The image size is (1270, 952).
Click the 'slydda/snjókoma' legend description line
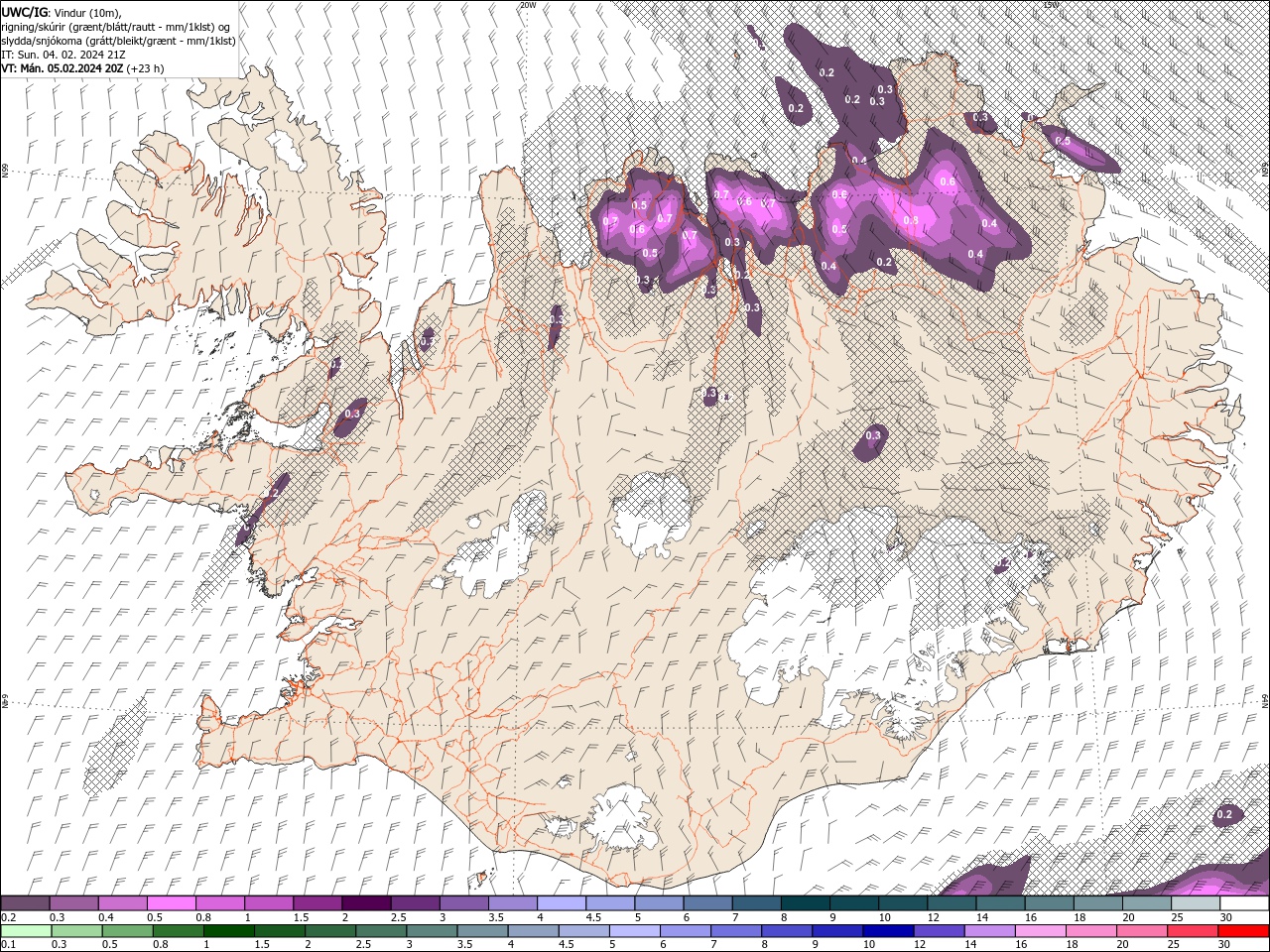[119, 41]
